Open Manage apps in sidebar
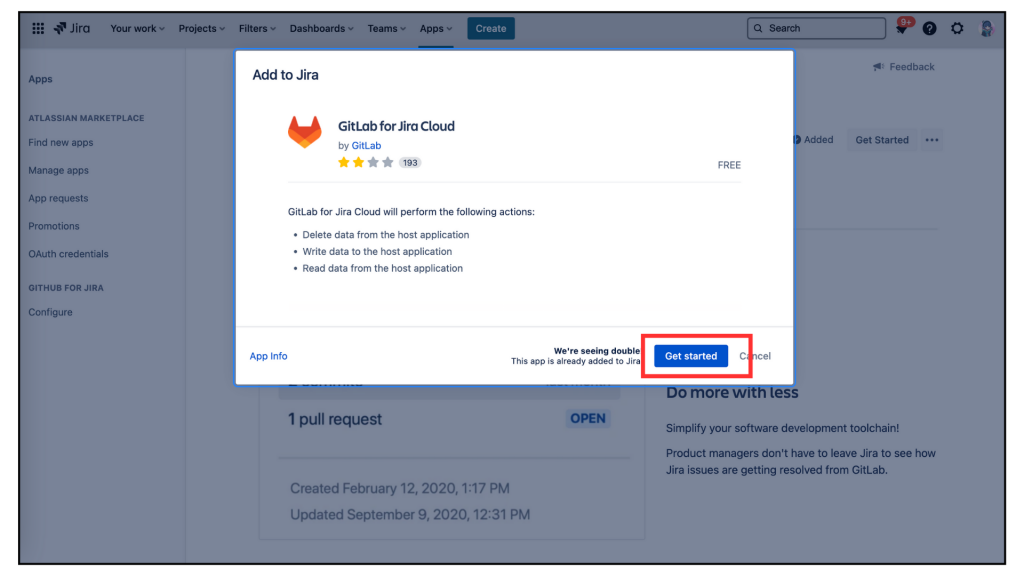1024x576 pixels. [x=58, y=170]
